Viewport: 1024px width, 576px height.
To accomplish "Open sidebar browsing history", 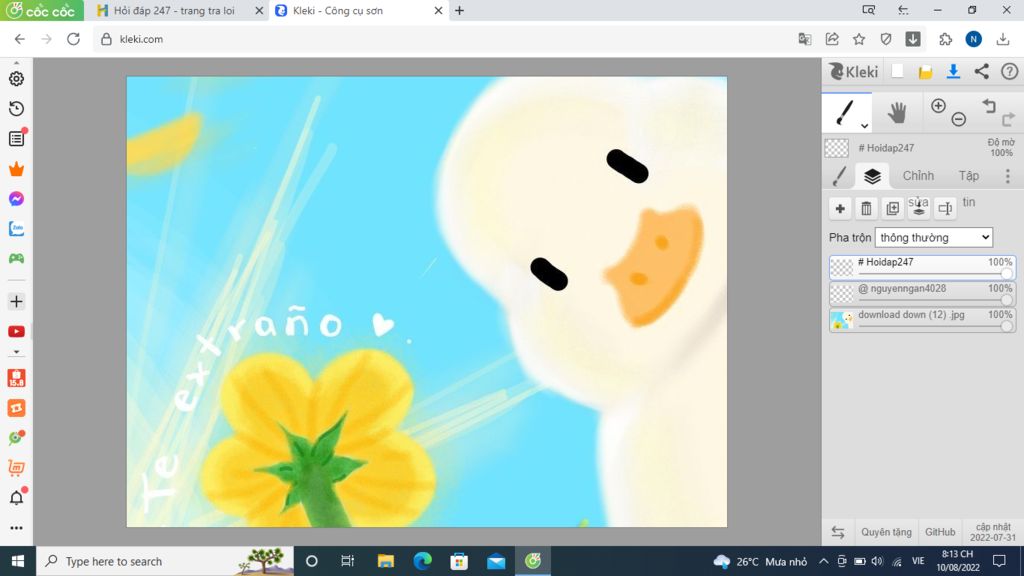I will click(16, 108).
